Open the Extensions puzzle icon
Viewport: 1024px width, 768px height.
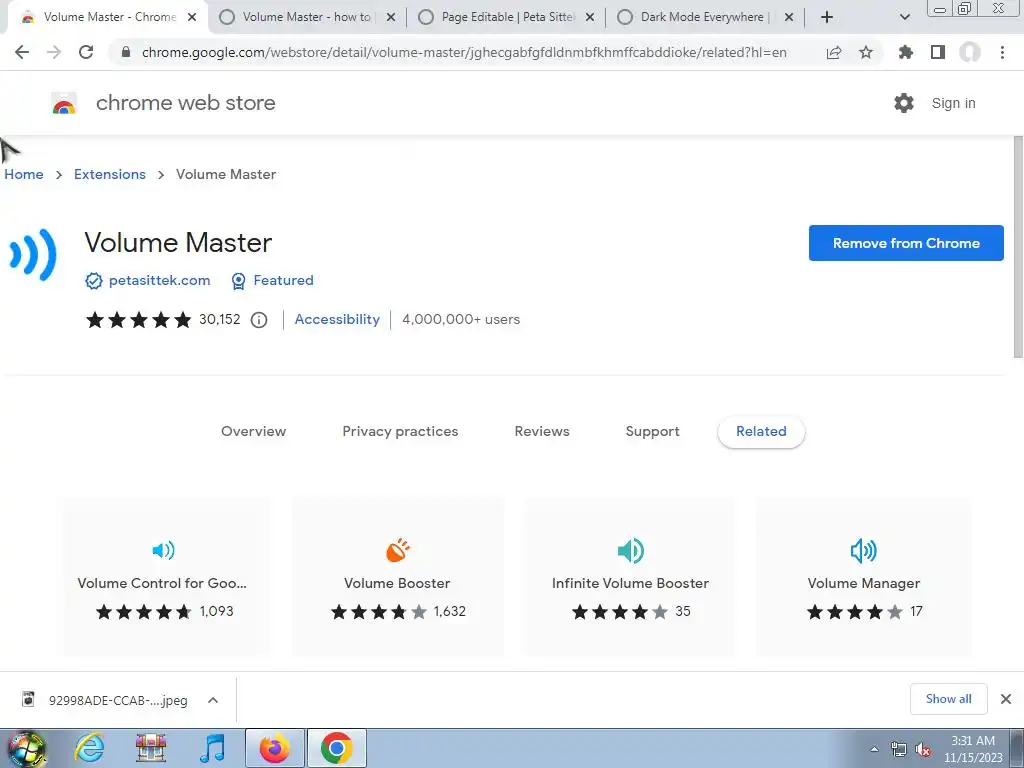coord(906,52)
